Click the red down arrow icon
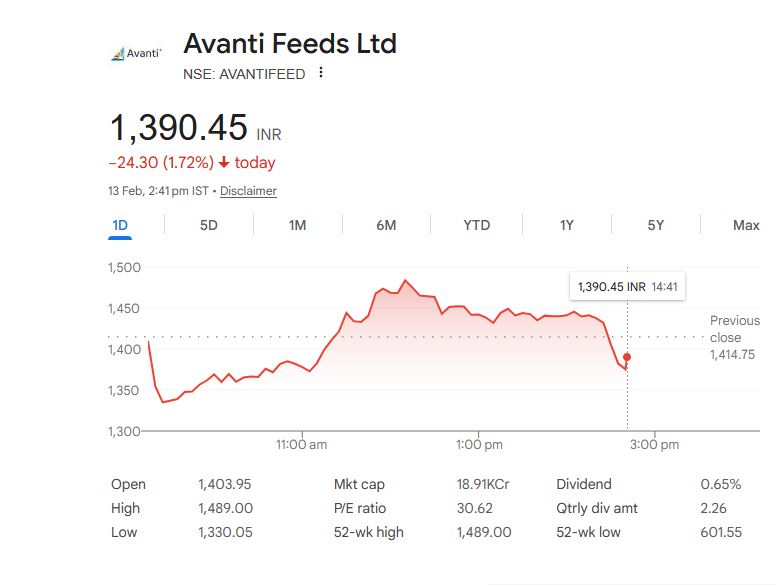Image resolution: width=778 pixels, height=585 pixels. point(224,163)
